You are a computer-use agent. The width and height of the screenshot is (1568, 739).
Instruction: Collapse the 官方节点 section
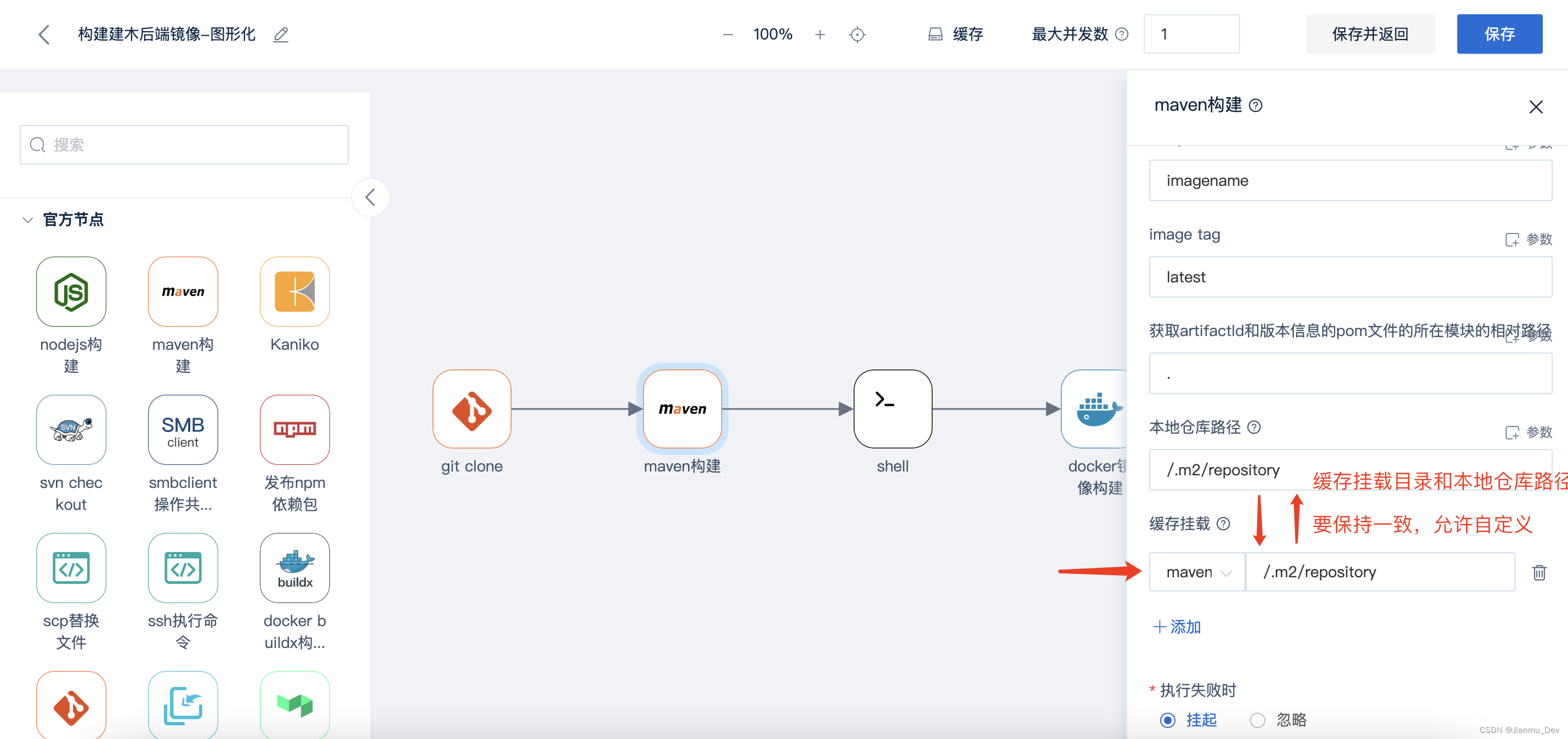point(27,220)
